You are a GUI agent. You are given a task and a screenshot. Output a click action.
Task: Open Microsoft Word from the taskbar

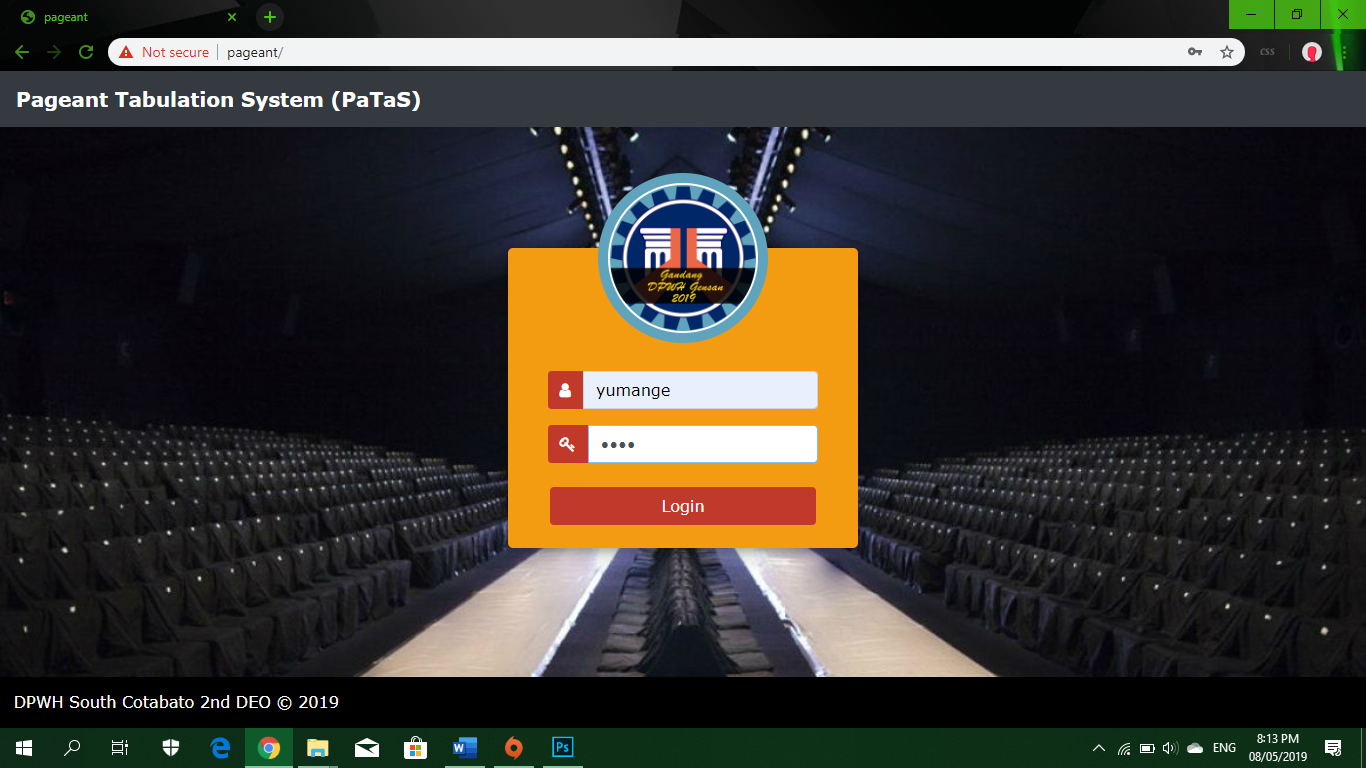(x=465, y=747)
